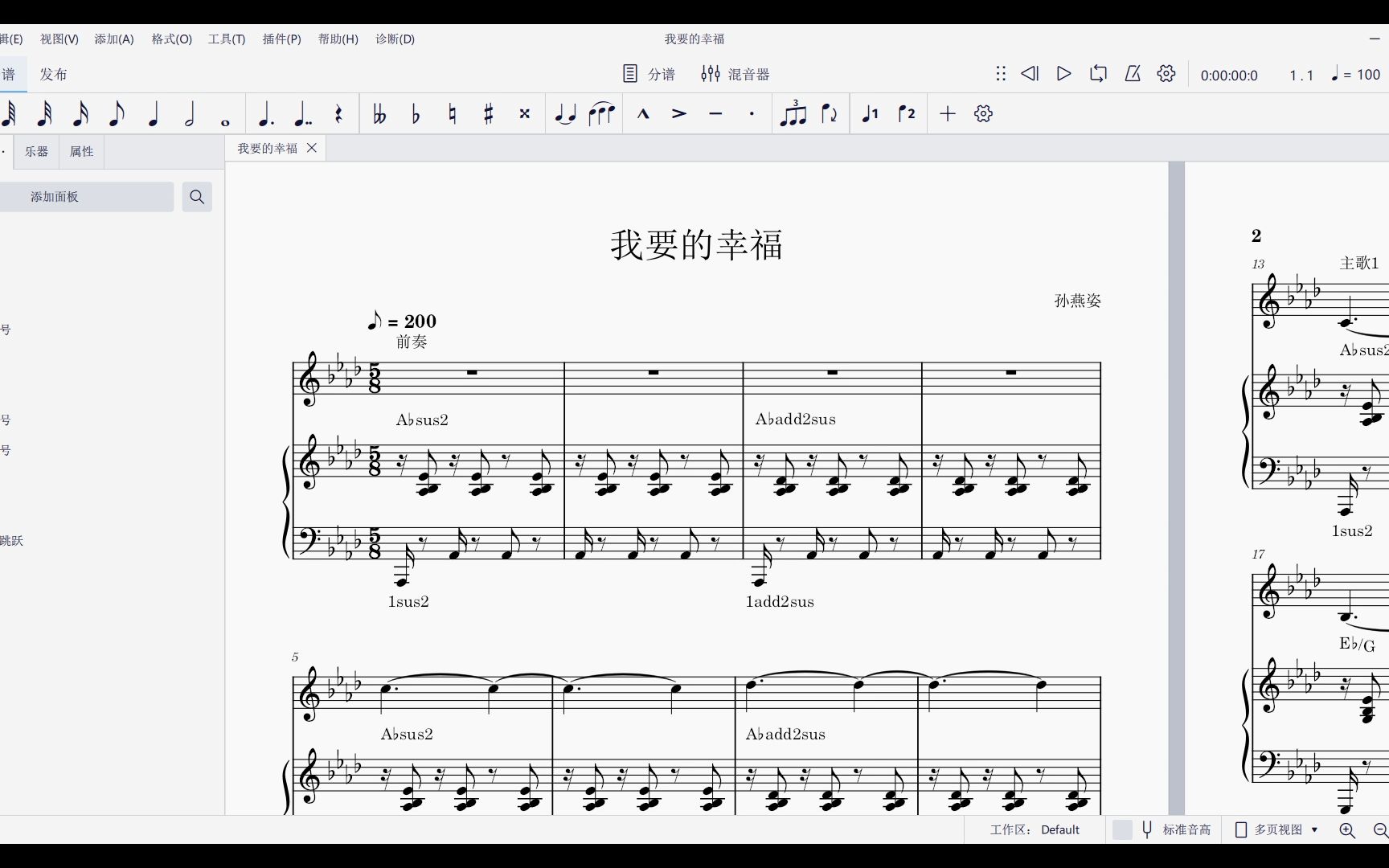Insert a triplet tuplet
This screenshot has width=1389, height=868.
793,114
